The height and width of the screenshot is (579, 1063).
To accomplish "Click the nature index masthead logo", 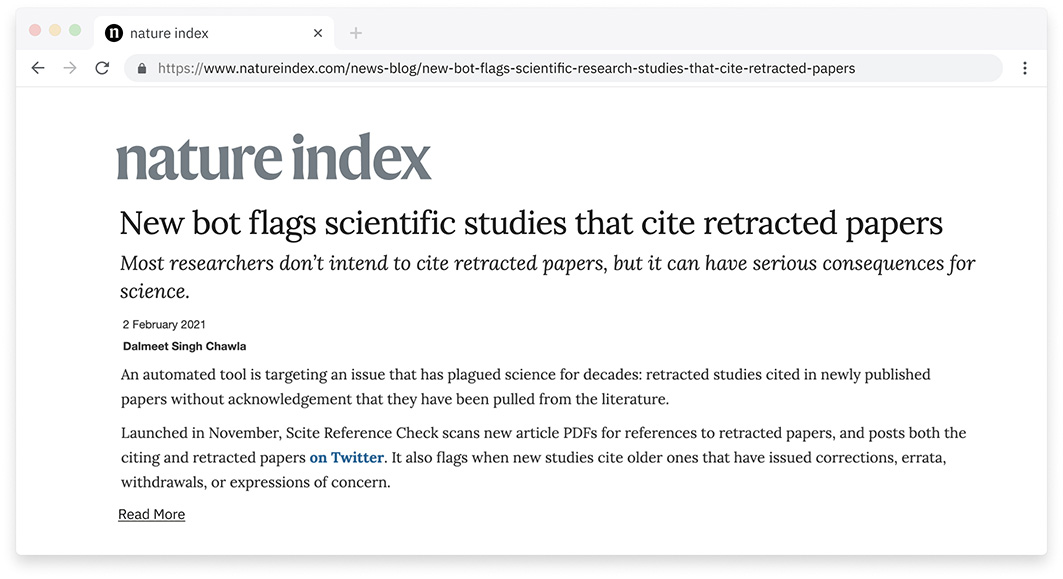I will [x=273, y=156].
